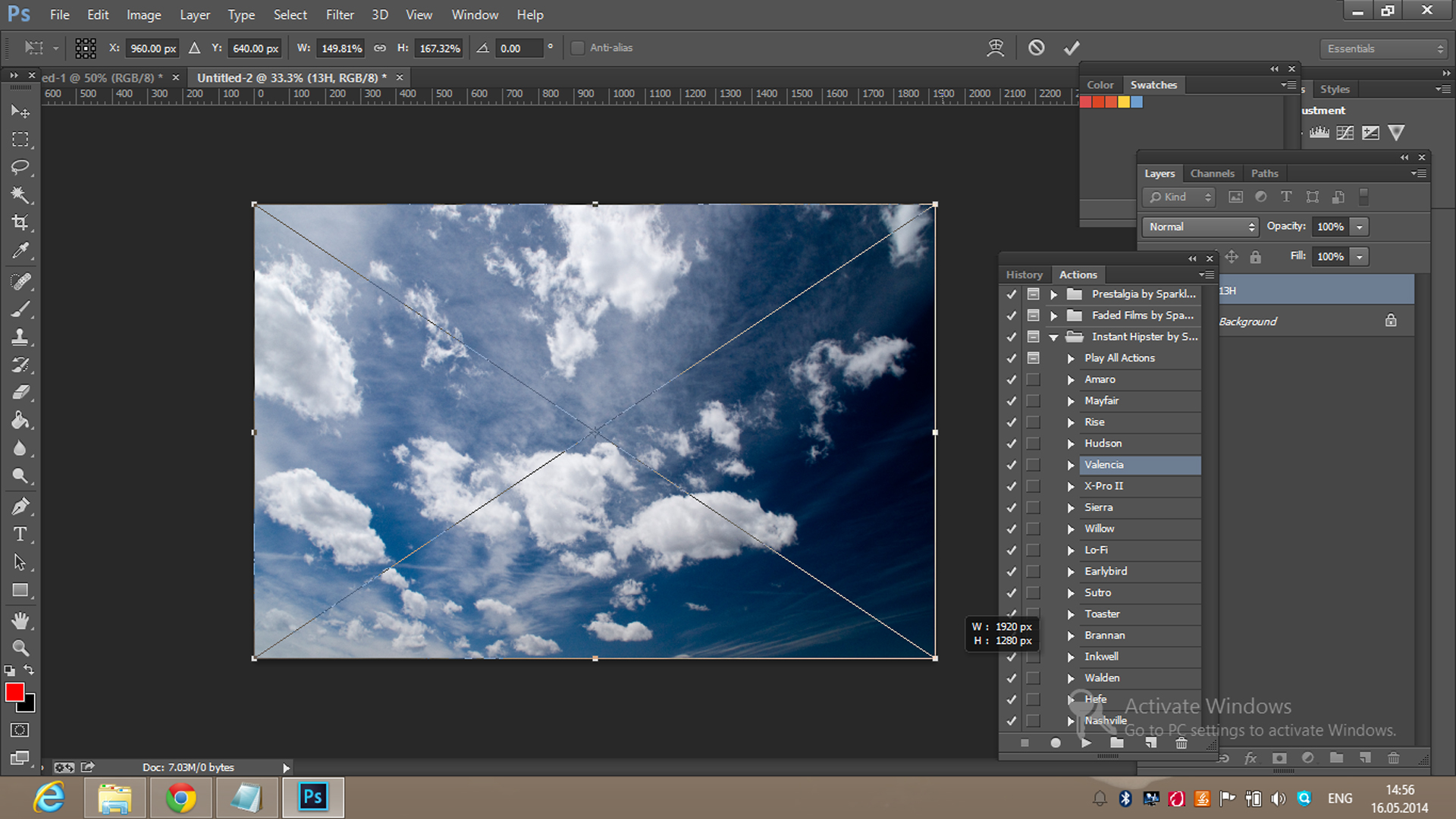Collapse the Instant Hipster action set

coord(1053,337)
